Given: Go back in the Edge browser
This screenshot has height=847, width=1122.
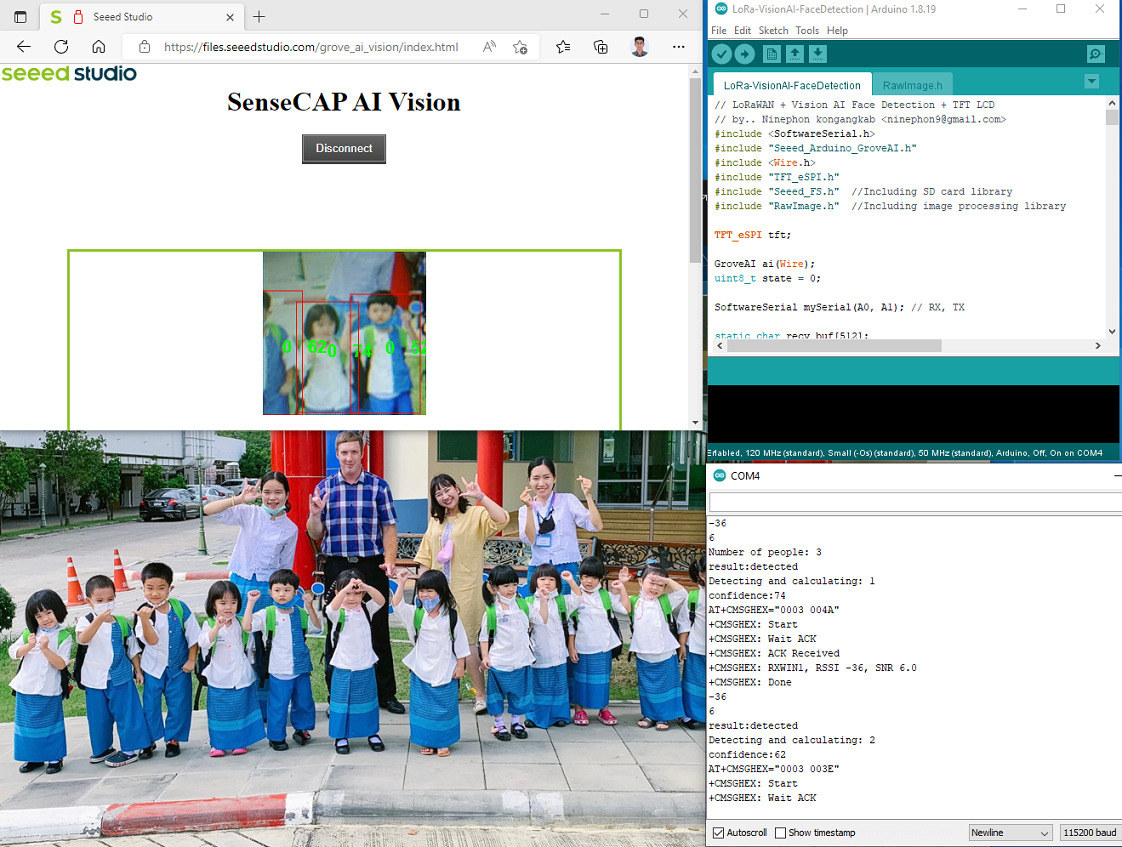Looking at the screenshot, I should 24,47.
